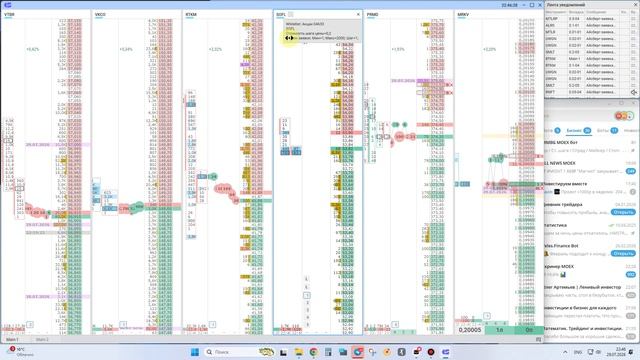
Task: Open the Инвестиции в бизнес для каждого chat
Action: 591,312
